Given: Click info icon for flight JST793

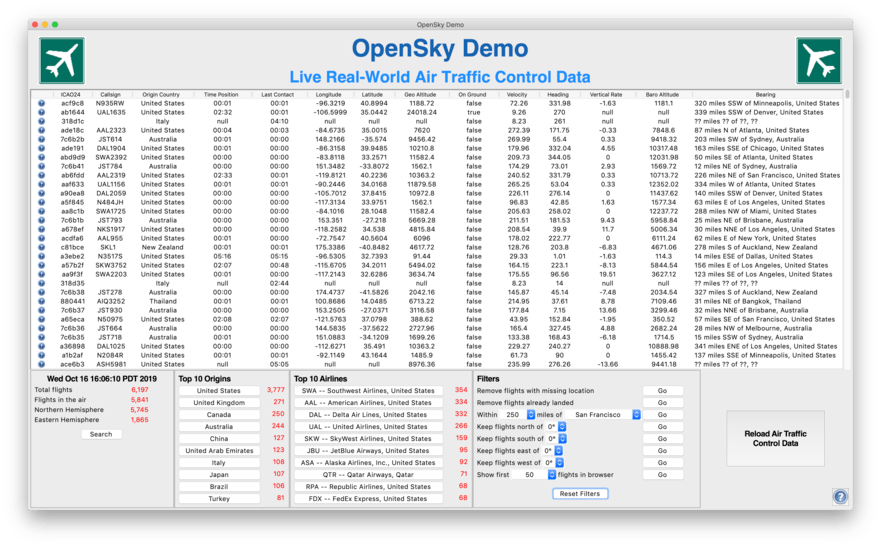Looking at the screenshot, I should pyautogui.click(x=42, y=220).
